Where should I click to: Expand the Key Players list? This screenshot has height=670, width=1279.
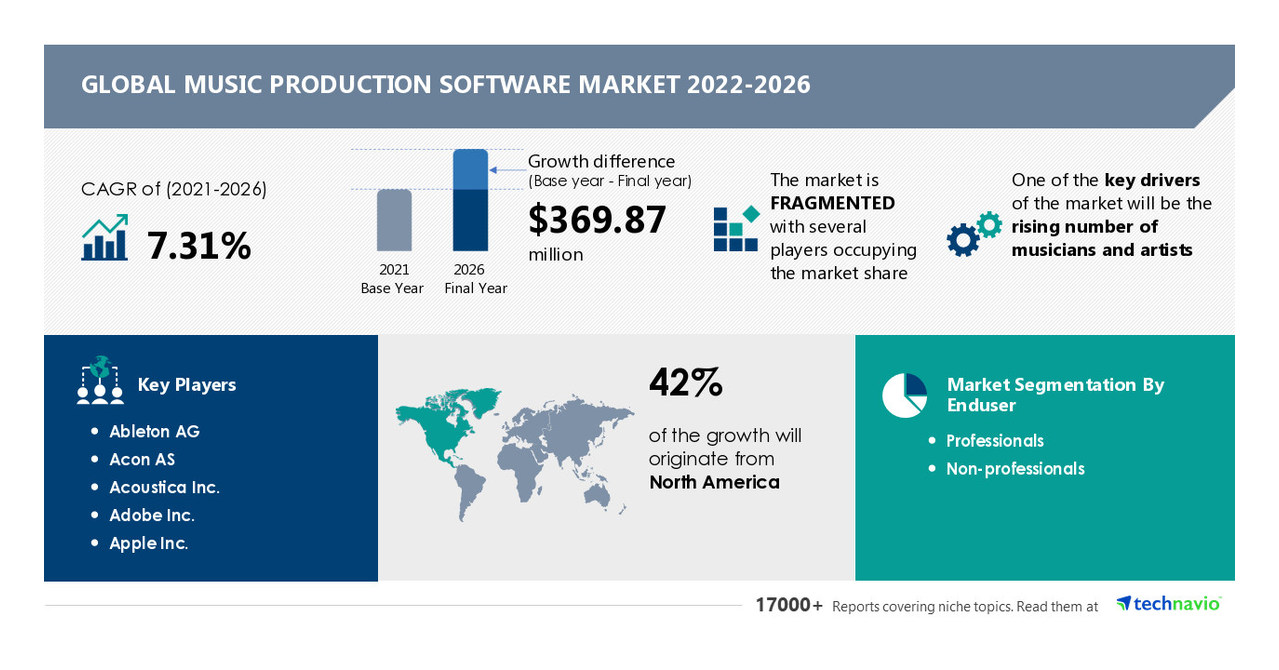[185, 384]
